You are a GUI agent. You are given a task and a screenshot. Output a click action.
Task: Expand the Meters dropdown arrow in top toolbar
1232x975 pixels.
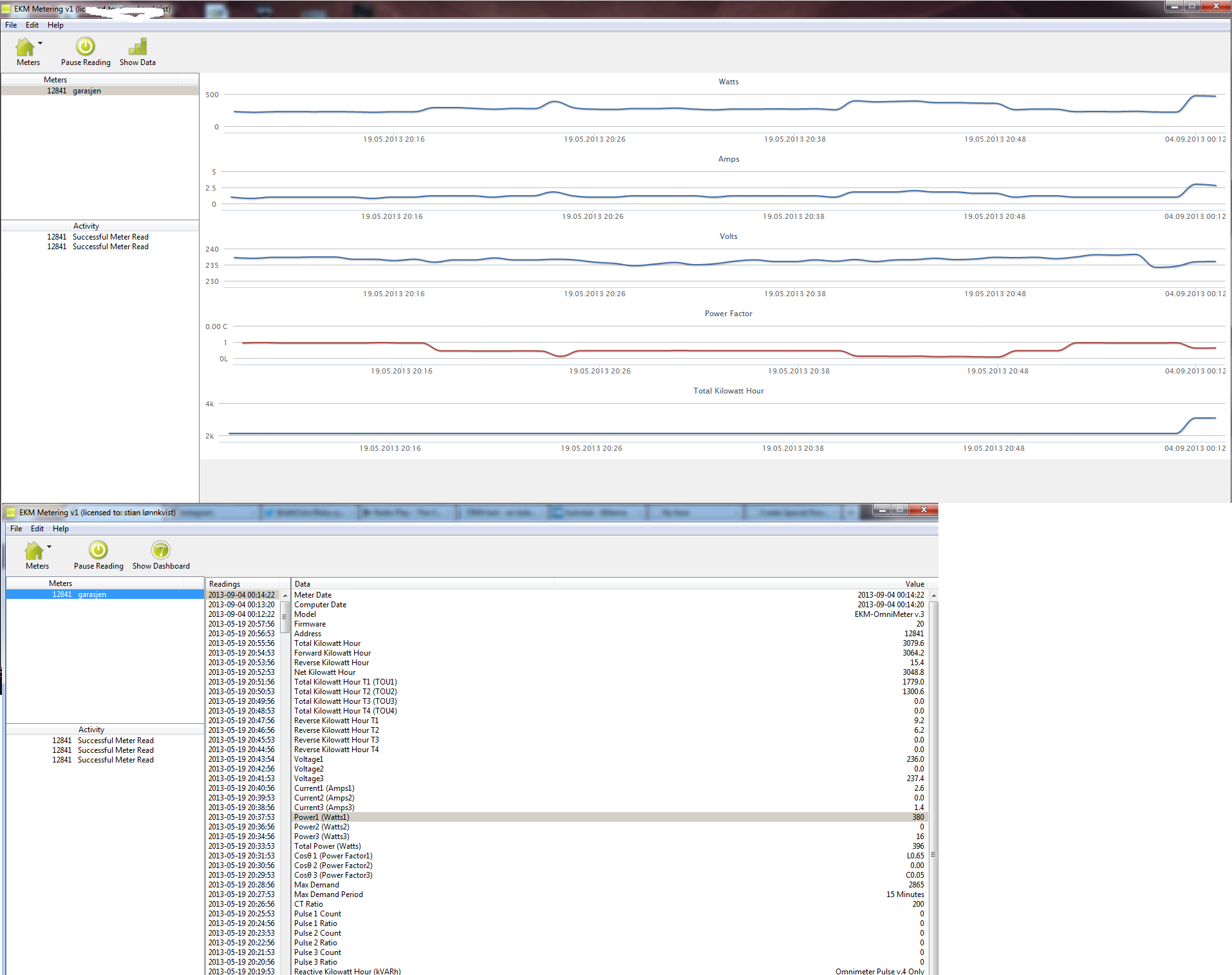tap(41, 44)
